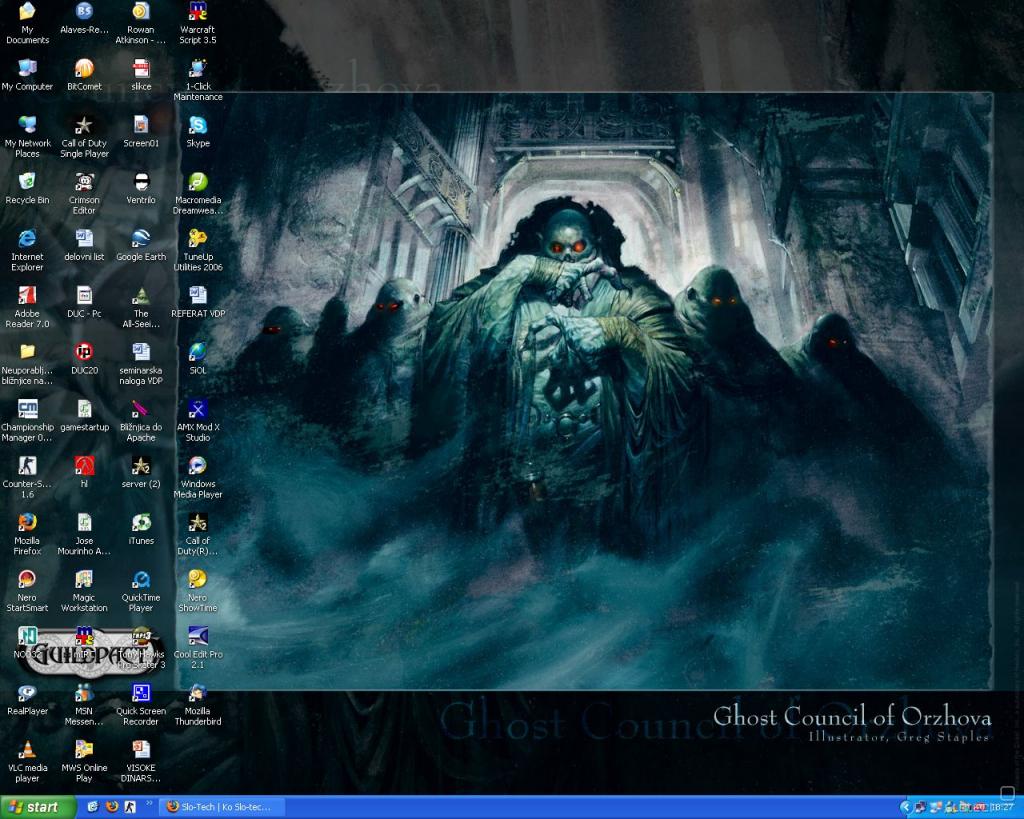Viewport: 1024px width, 819px height.
Task: Open the Championship Manager shortcut
Action: [x=27, y=421]
